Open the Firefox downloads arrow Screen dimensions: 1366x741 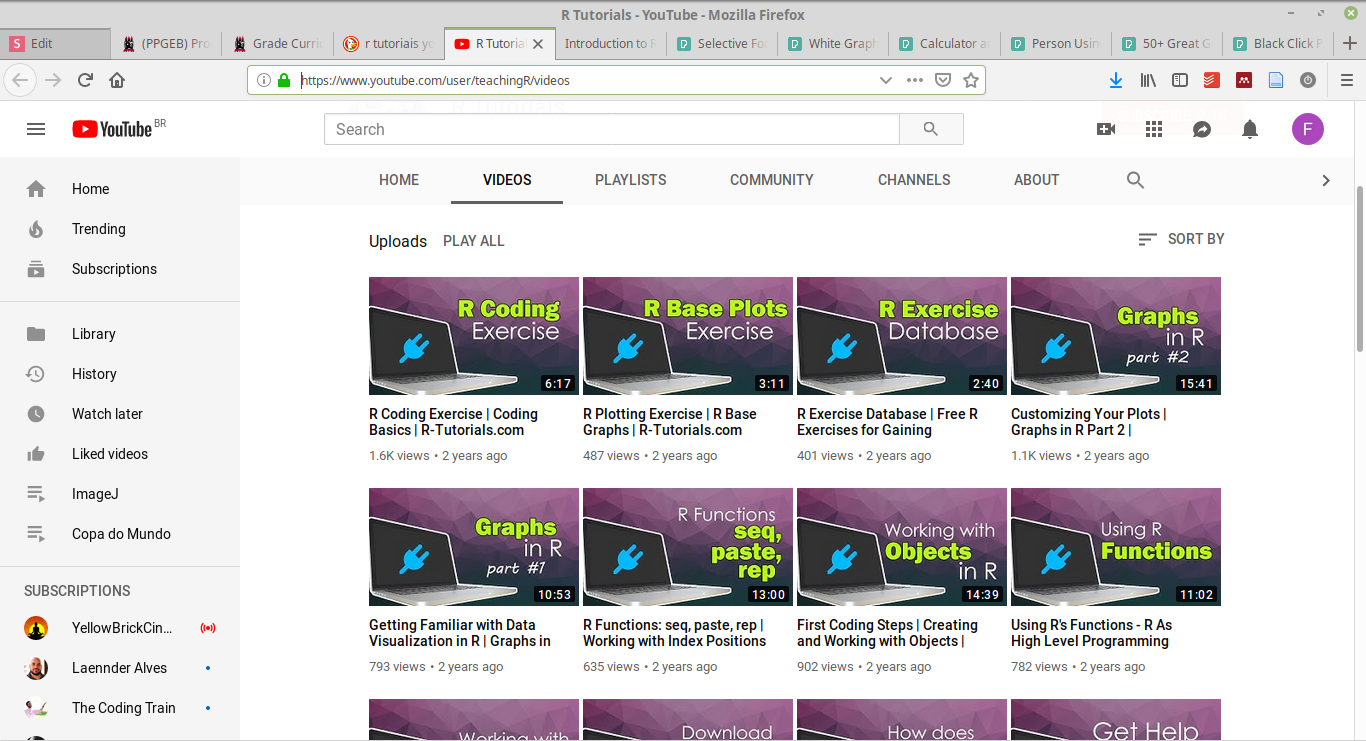(1116, 80)
